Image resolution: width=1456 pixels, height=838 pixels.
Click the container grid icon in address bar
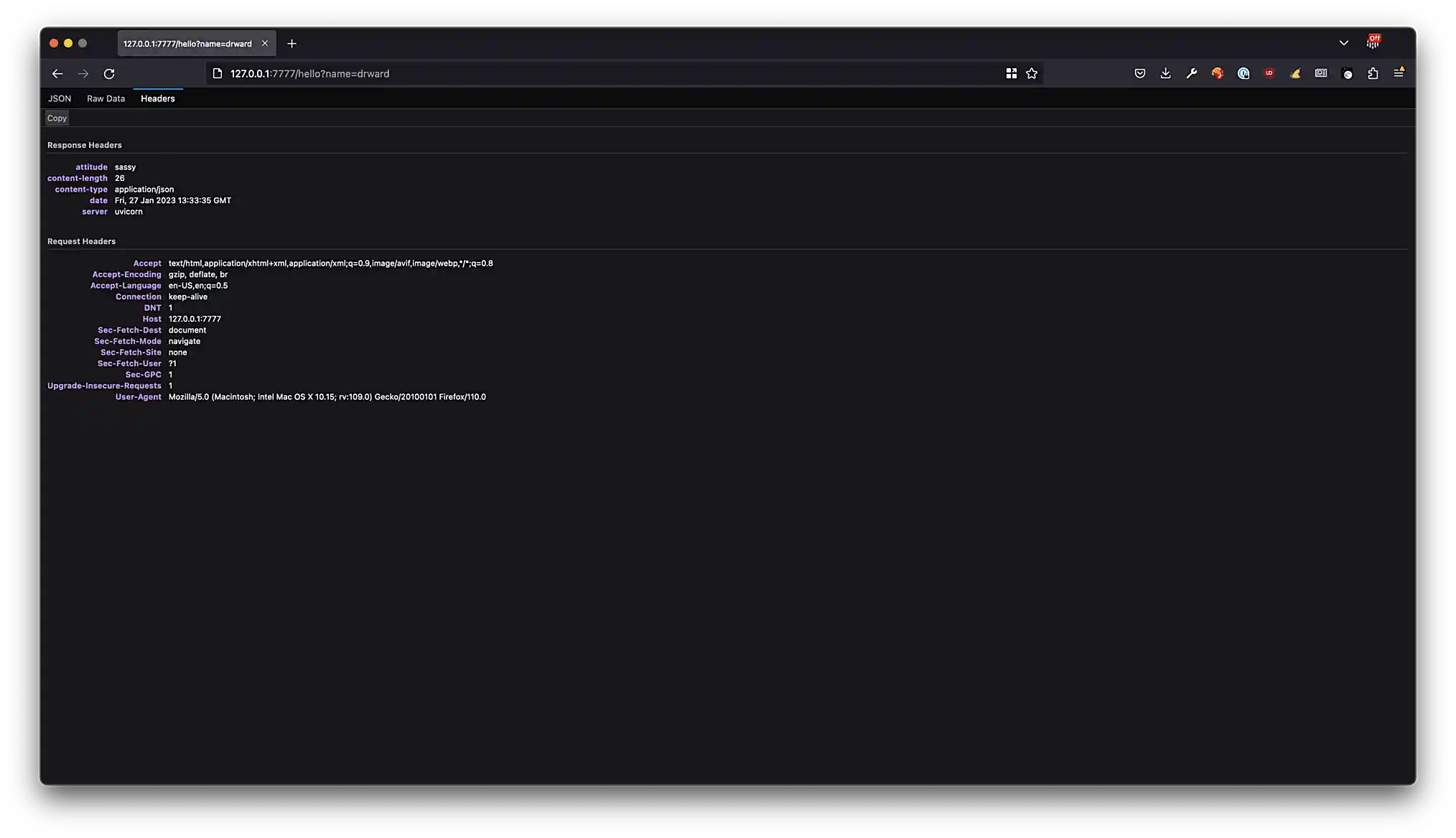[x=1012, y=73]
